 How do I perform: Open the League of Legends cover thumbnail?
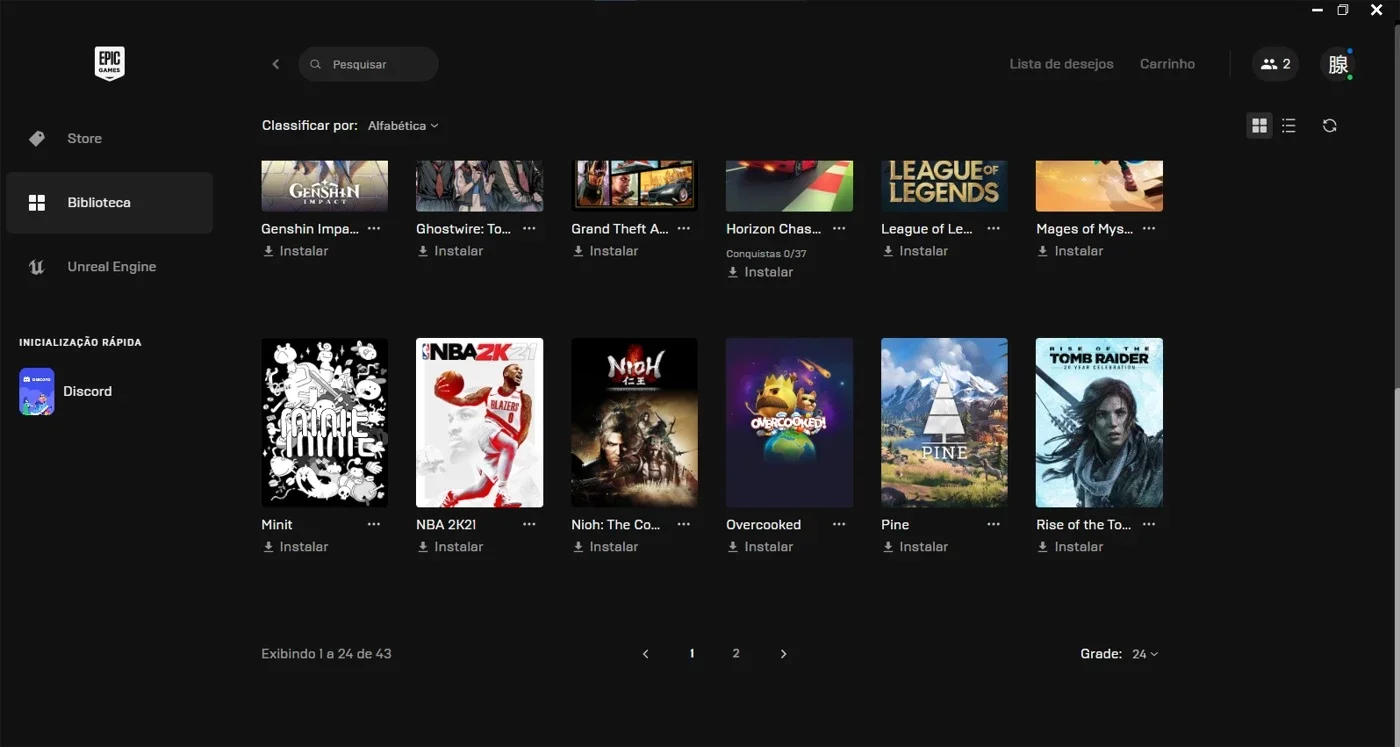(945, 186)
